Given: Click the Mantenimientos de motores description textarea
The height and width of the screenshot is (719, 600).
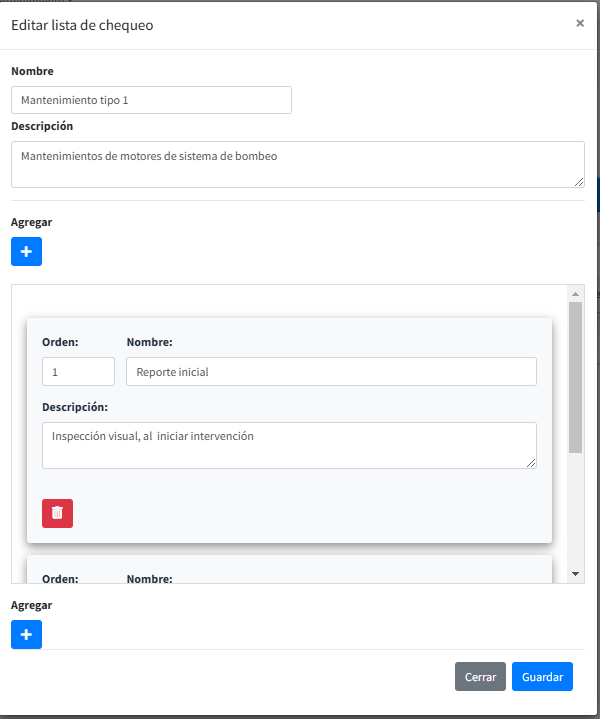Looking at the screenshot, I should 297,164.
